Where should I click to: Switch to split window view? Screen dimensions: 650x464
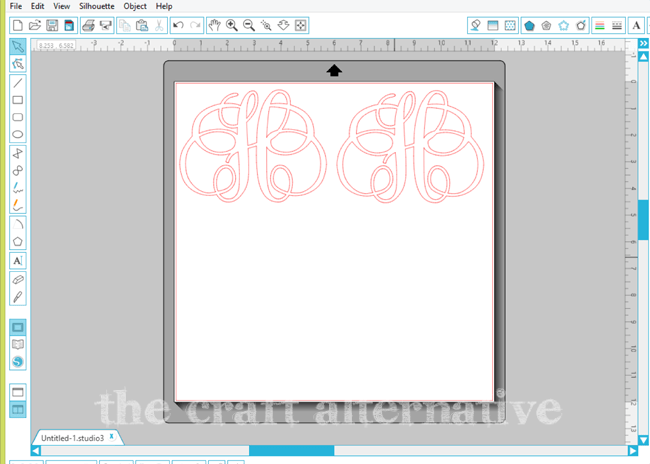click(x=18, y=409)
